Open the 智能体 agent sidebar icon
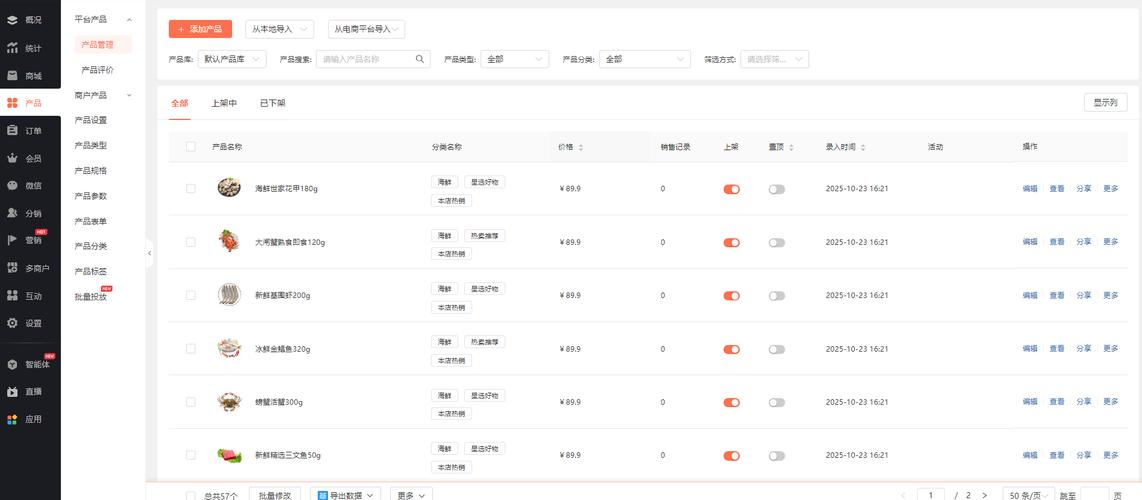Screen dimensions: 1142x500 point(12,365)
